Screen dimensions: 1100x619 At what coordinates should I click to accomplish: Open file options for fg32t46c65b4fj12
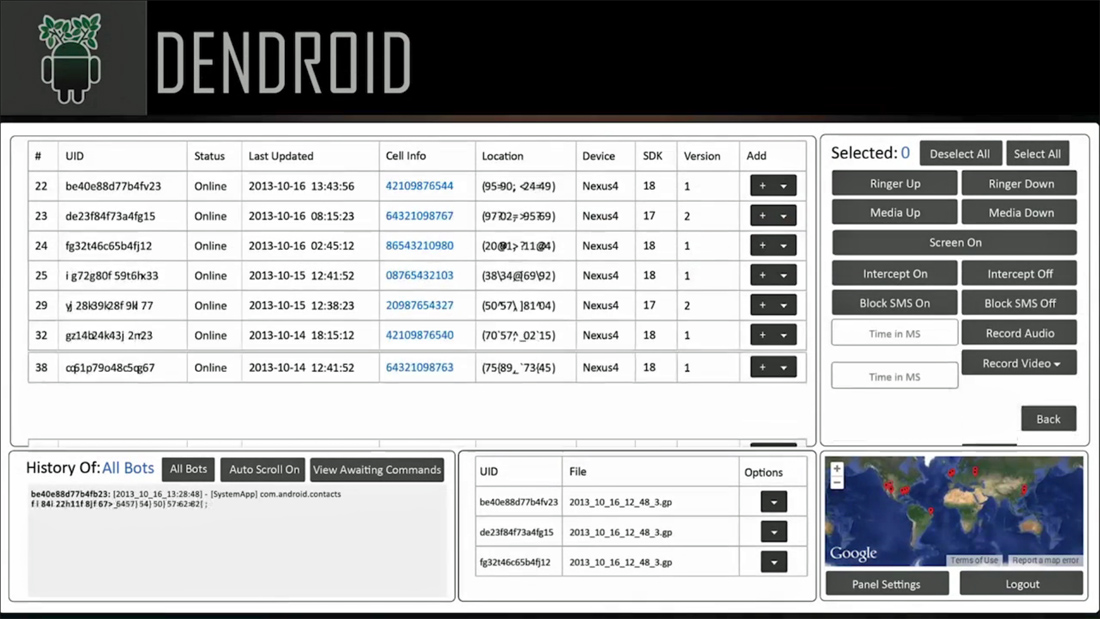pyautogui.click(x=774, y=562)
